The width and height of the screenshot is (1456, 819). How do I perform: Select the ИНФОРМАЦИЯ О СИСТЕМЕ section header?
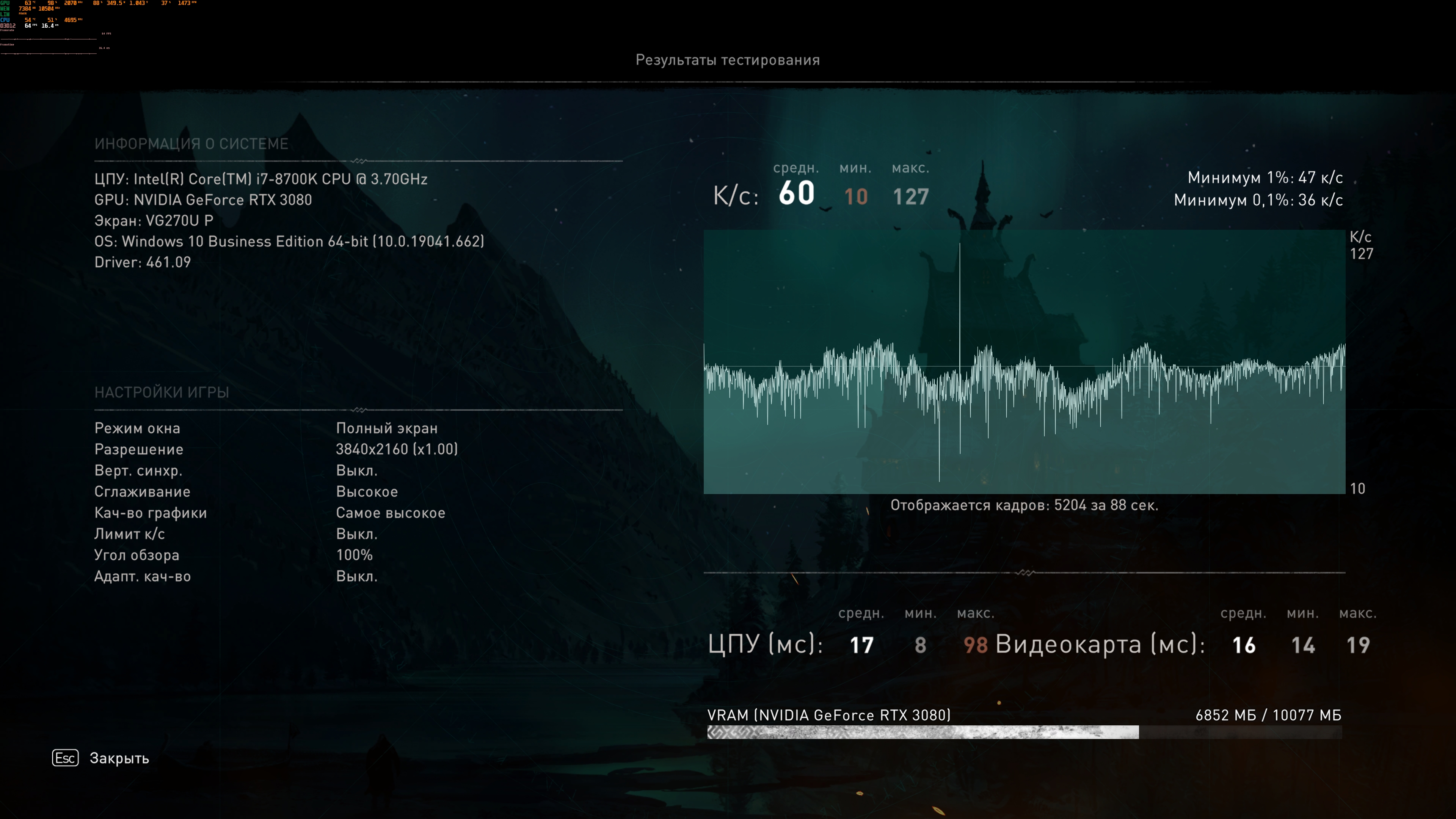[191, 143]
